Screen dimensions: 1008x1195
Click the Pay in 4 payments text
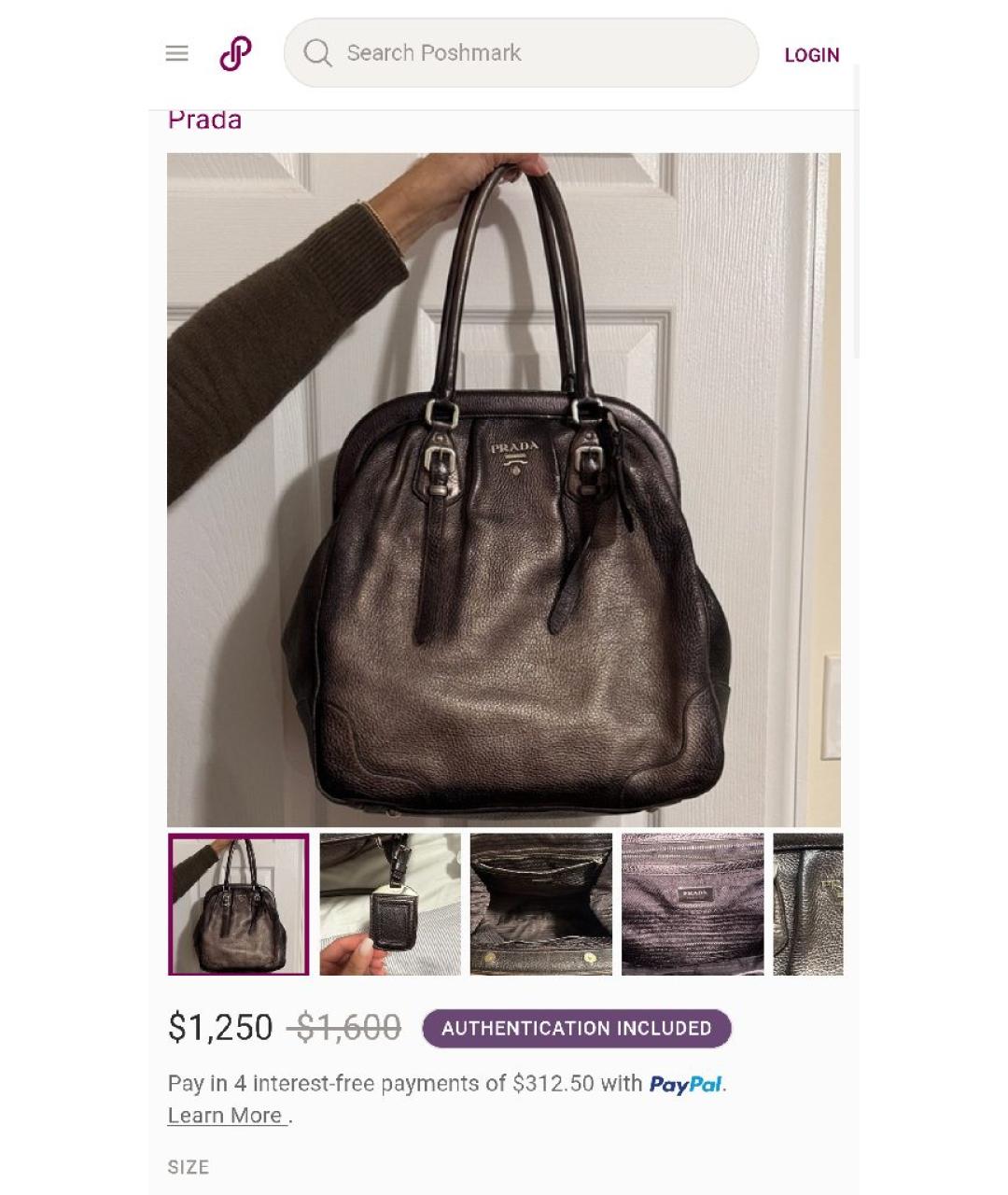405,1084
